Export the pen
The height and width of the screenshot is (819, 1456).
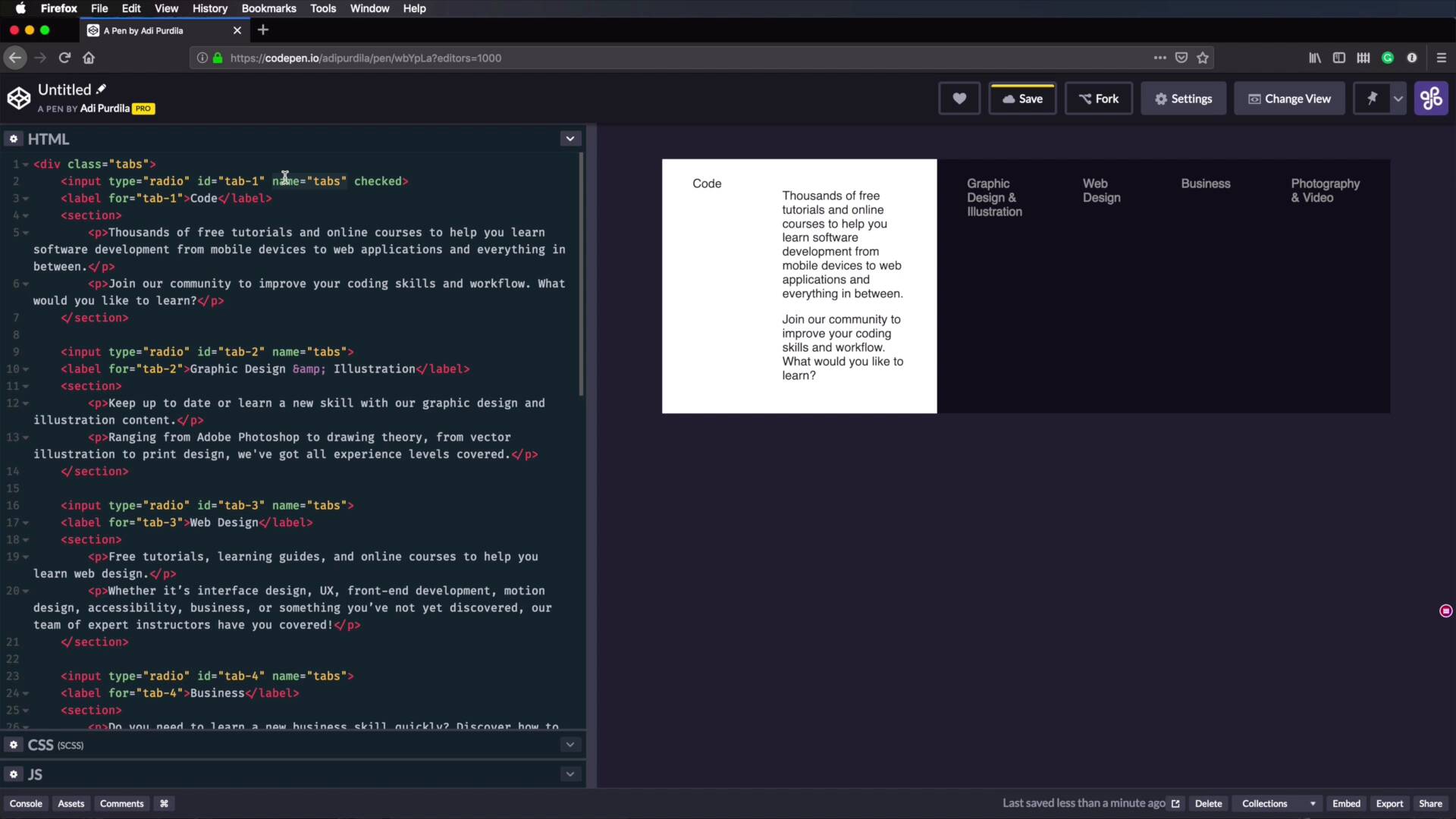pos(1390,804)
